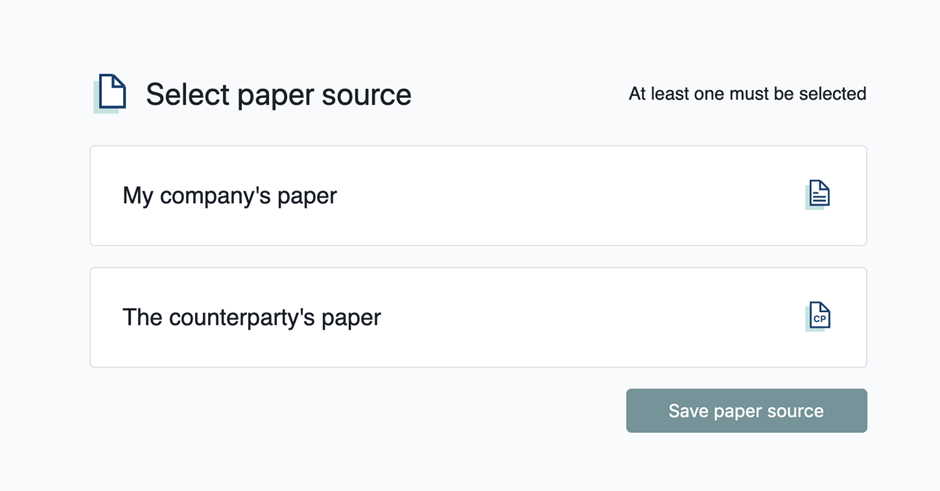This screenshot has height=491, width=940.
Task: Save the chosen paper source
Action: (746, 411)
